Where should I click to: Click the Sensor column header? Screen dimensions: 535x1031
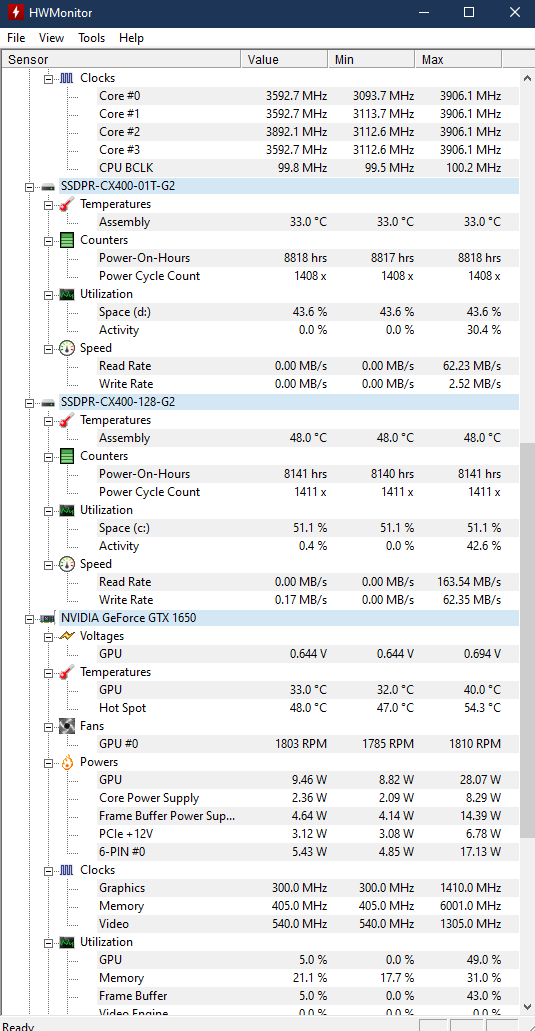122,60
